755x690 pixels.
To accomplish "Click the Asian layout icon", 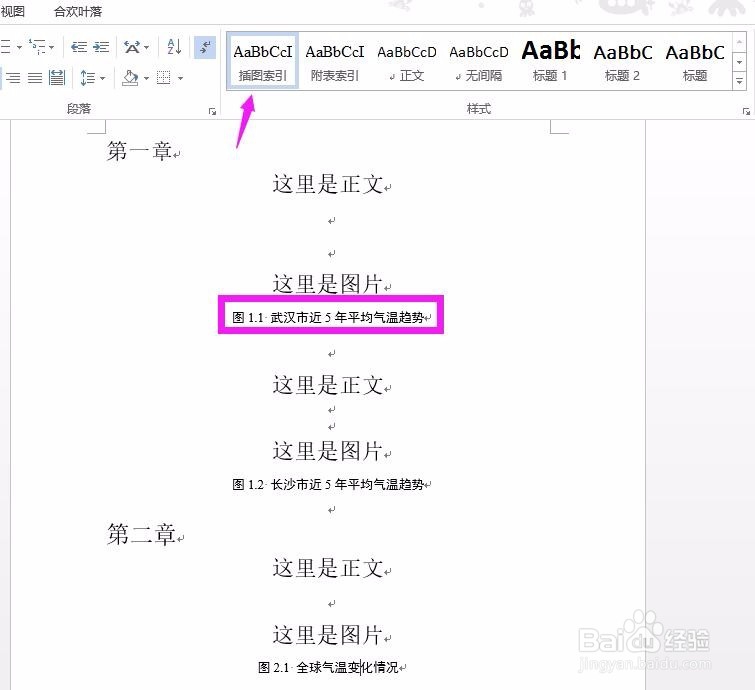I will click(x=132, y=47).
